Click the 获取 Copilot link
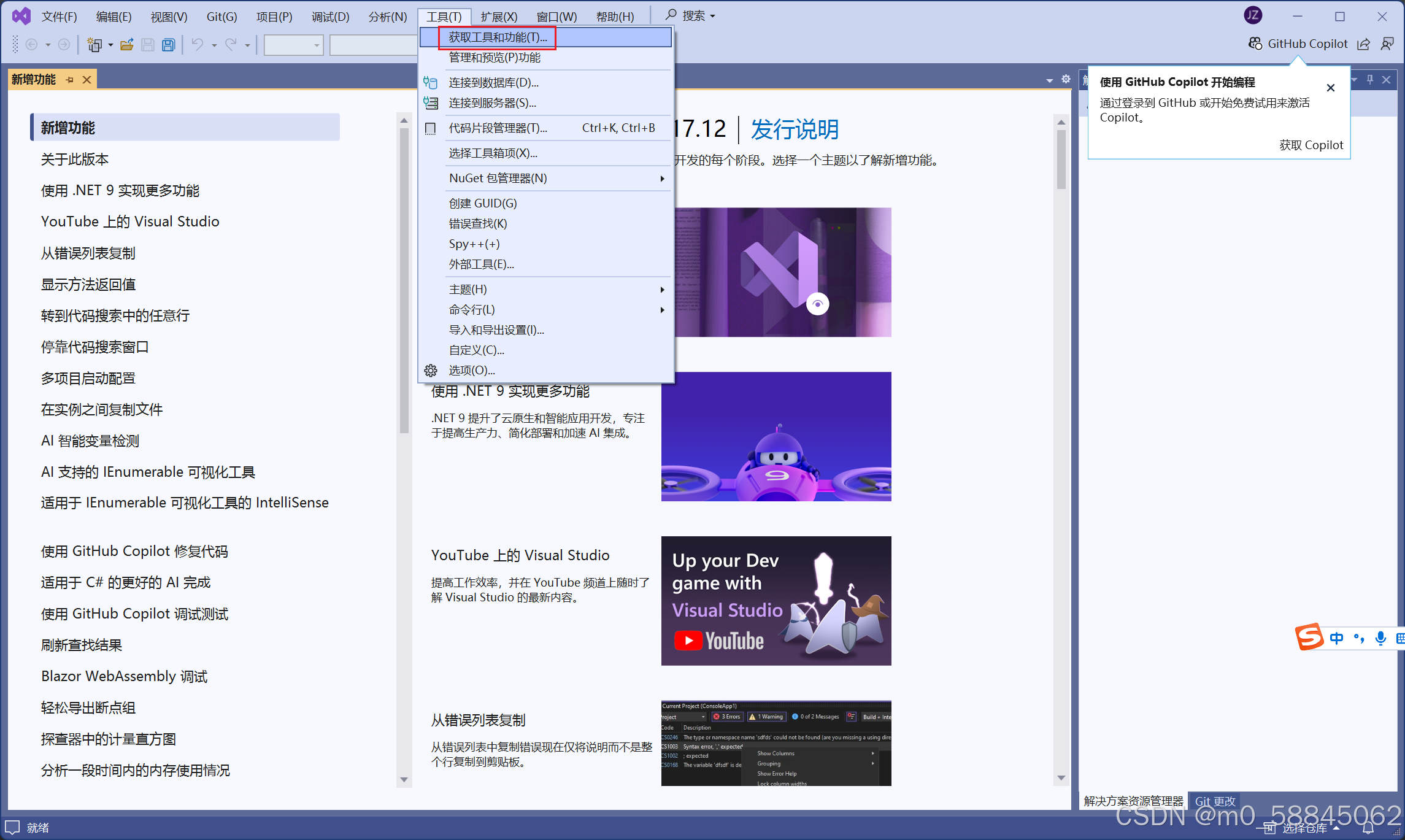 (x=1311, y=145)
